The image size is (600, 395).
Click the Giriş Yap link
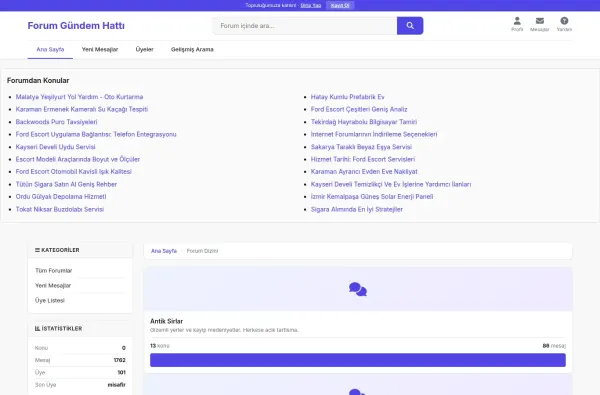click(311, 5)
